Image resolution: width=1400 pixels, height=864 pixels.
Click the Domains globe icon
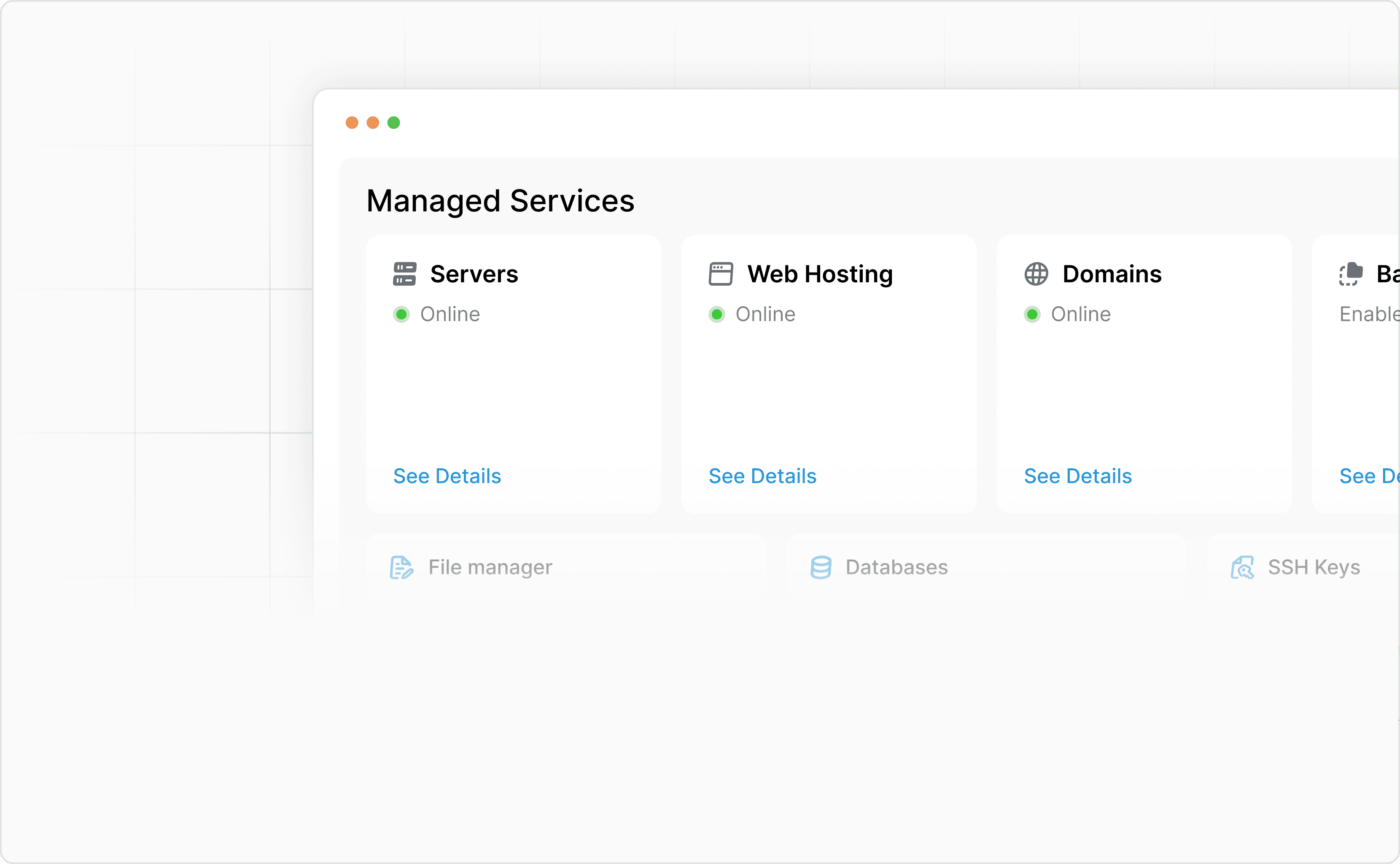(x=1036, y=274)
